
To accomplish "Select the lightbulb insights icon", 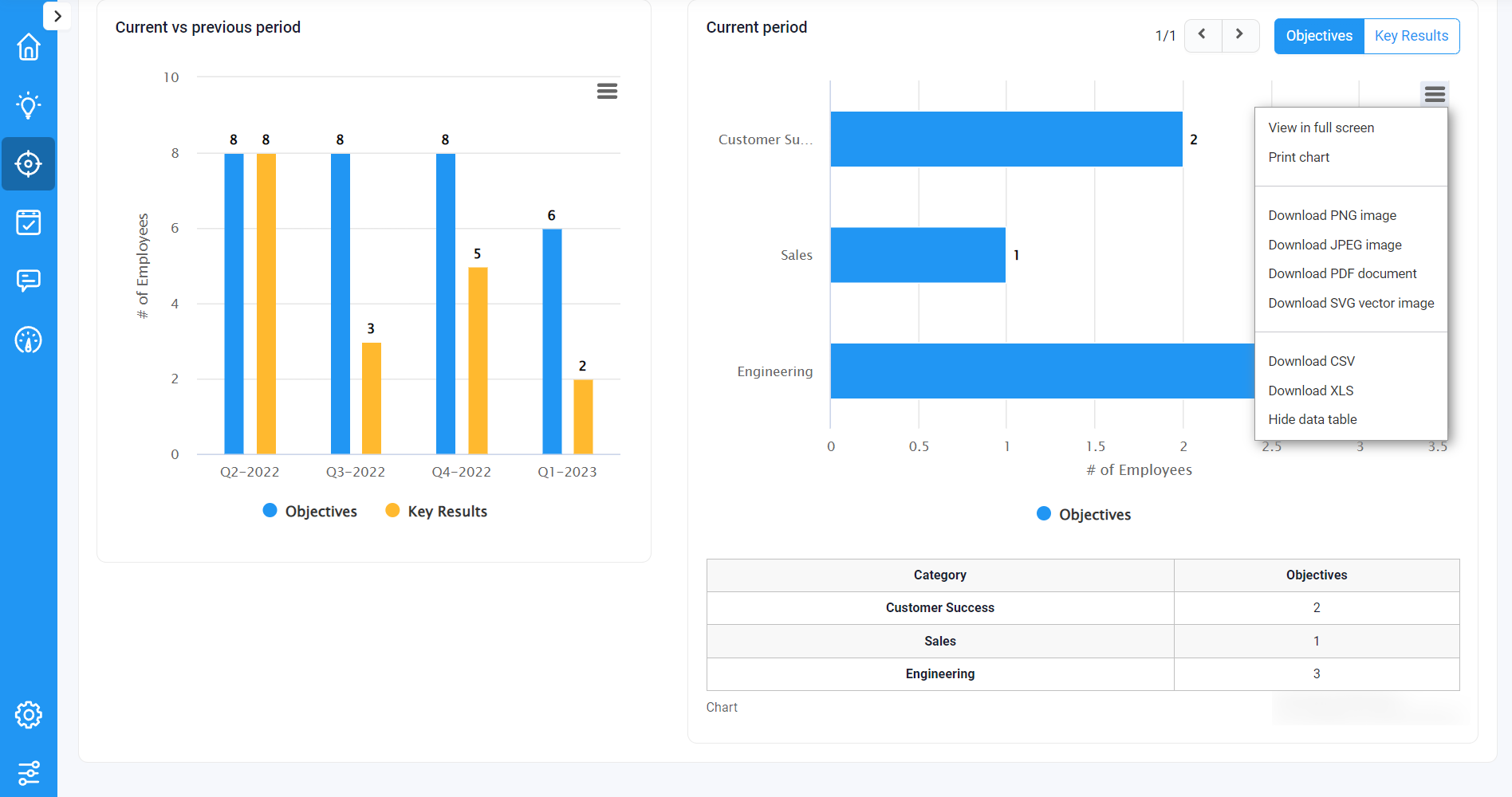I will (29, 105).
